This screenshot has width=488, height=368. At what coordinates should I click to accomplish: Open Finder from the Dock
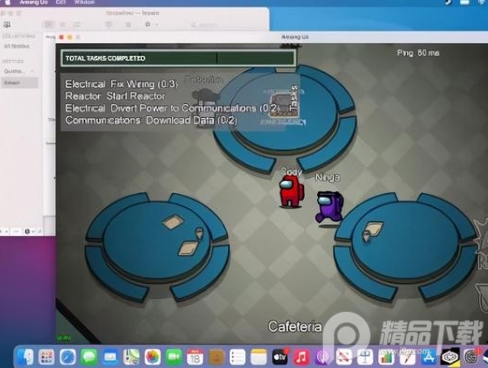[x=25, y=358]
